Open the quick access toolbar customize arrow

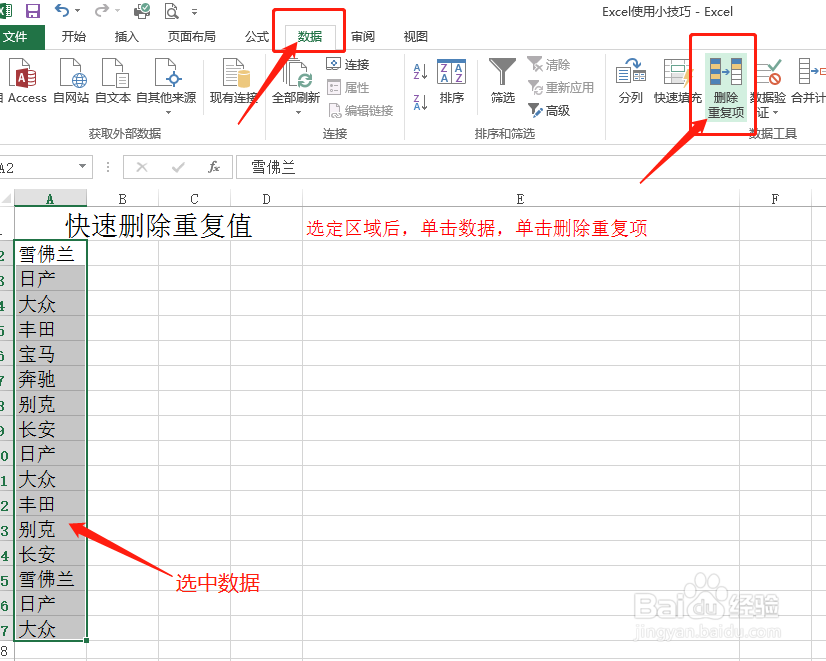(194, 12)
